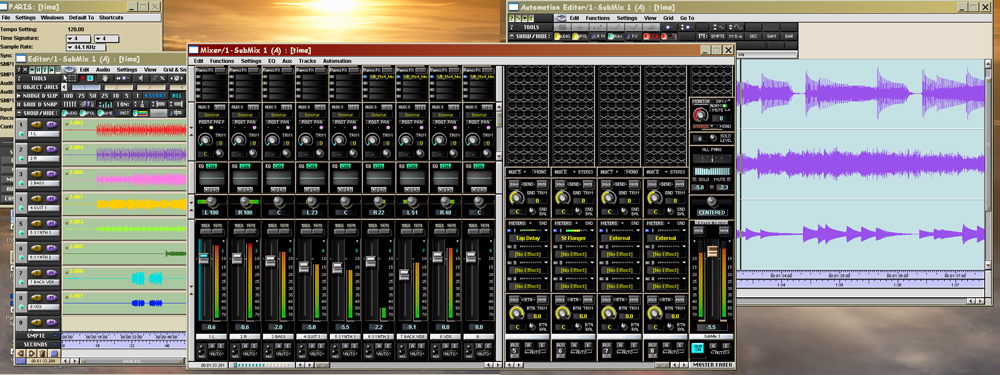
Task: Arm the cyan record dot on track 1
Action: [x=21, y=134]
